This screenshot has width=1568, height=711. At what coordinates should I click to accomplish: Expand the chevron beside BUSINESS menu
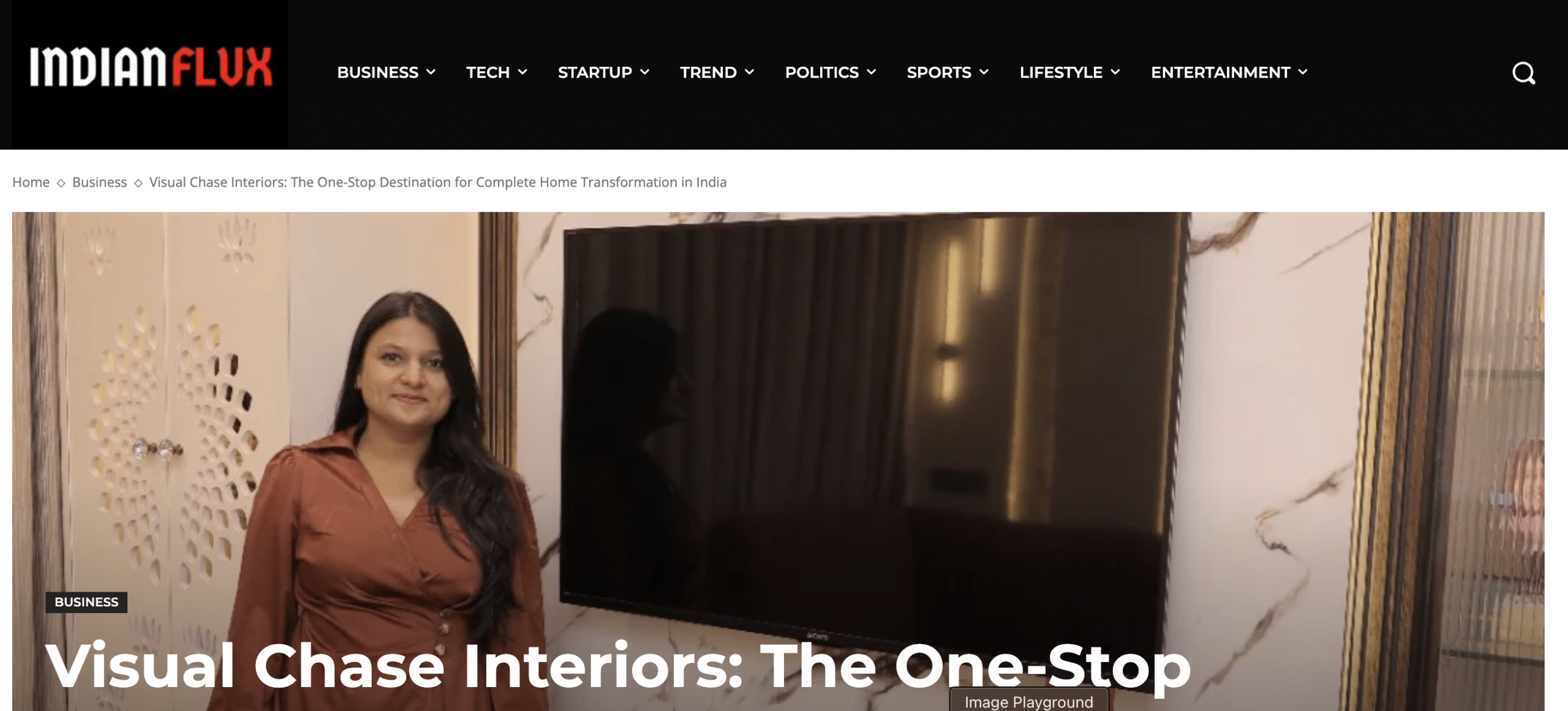[431, 72]
